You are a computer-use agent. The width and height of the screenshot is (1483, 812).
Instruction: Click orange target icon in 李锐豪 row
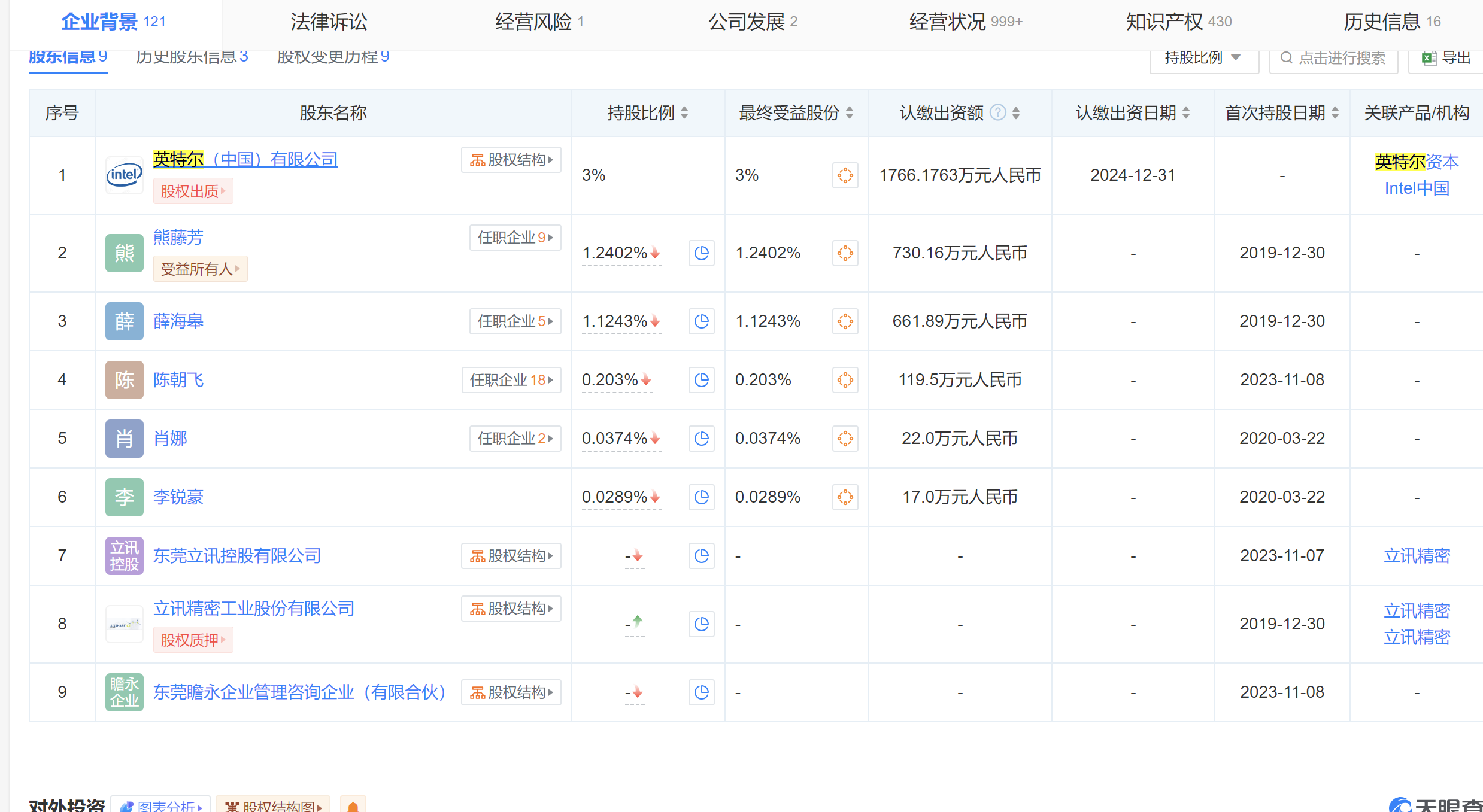click(x=845, y=497)
